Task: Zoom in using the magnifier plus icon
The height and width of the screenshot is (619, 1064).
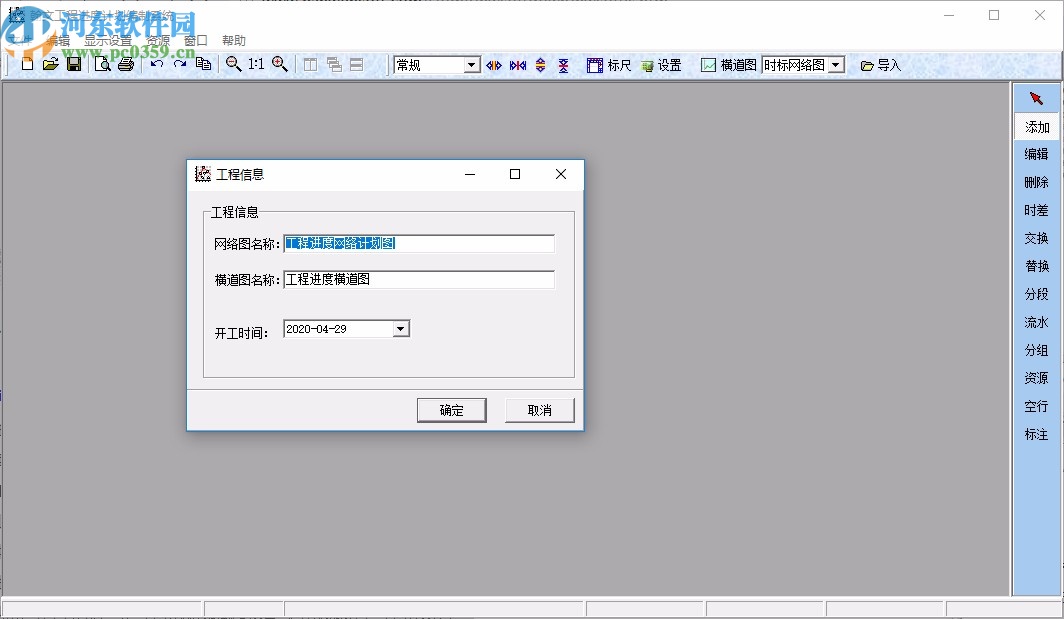Action: point(281,64)
